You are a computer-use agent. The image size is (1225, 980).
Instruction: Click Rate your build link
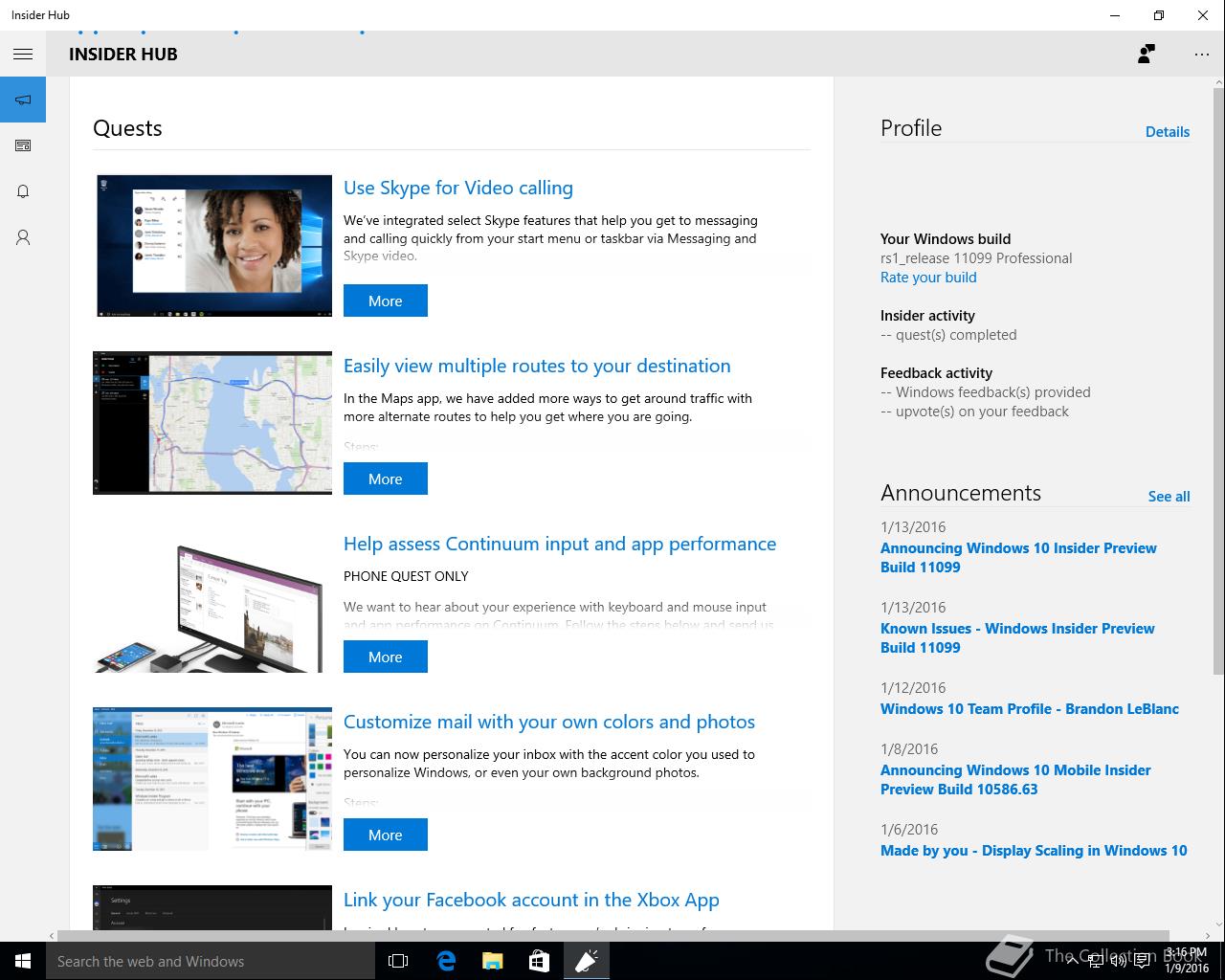pyautogui.click(x=928, y=278)
